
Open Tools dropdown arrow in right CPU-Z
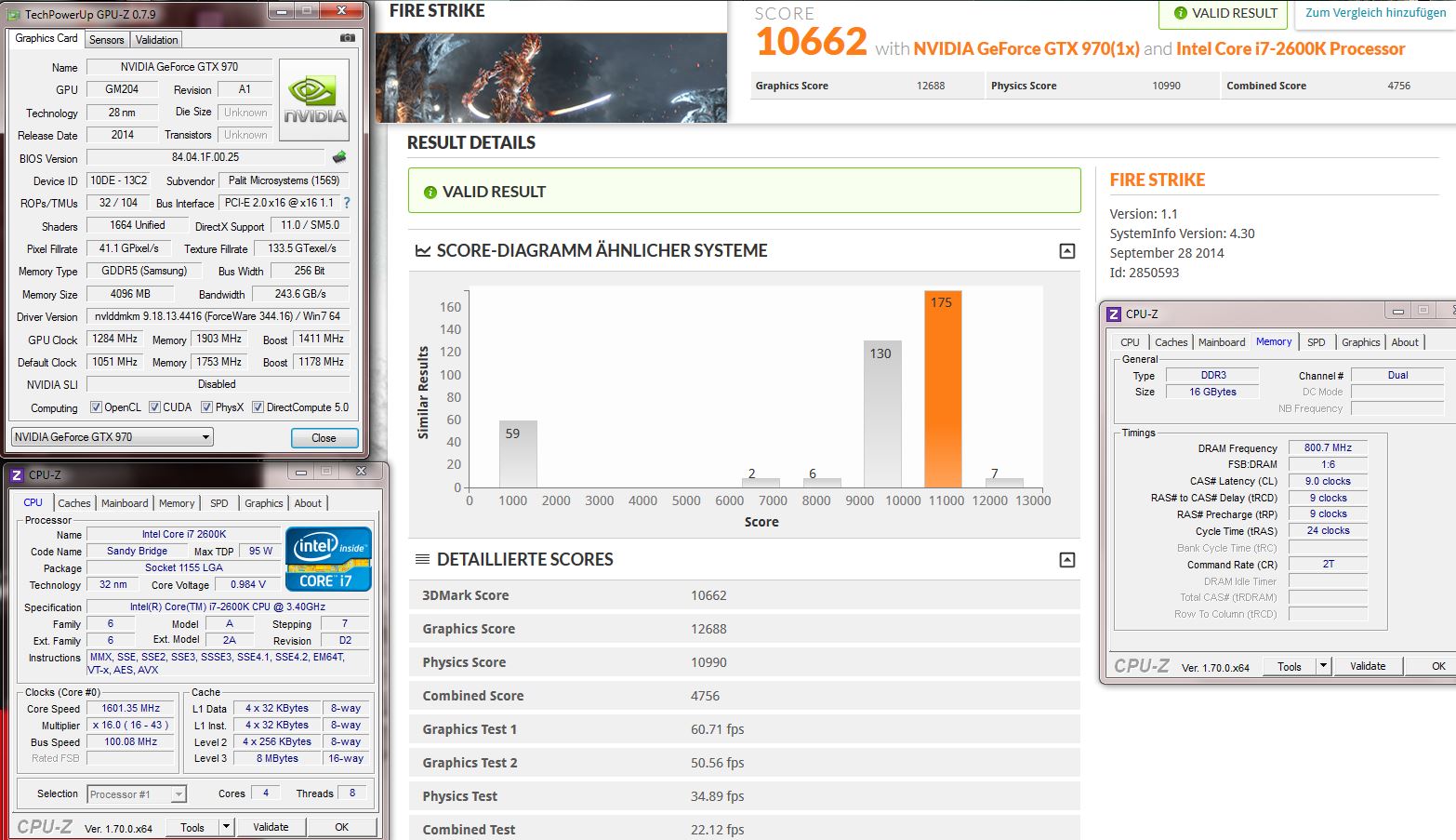(1324, 666)
